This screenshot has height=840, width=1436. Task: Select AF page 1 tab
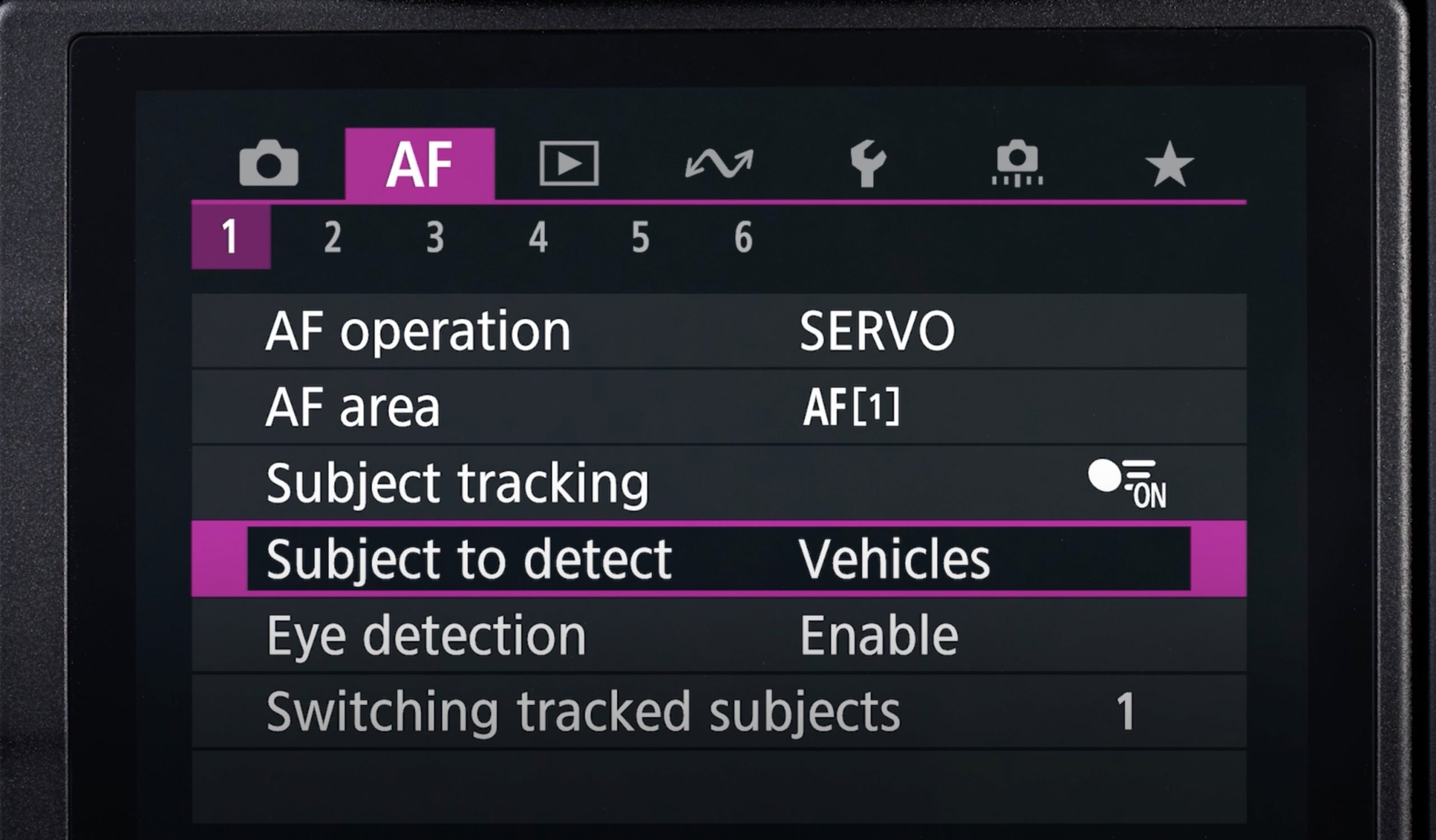pos(230,237)
